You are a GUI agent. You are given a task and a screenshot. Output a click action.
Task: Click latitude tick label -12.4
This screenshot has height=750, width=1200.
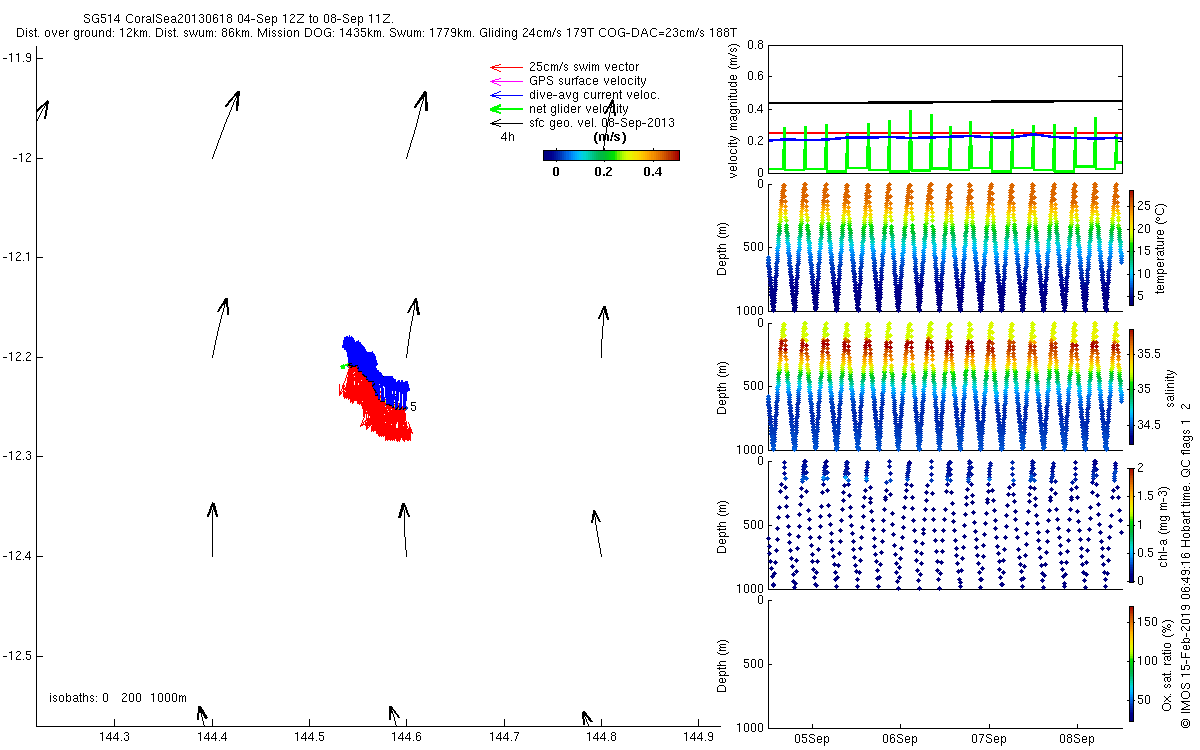click(18, 556)
